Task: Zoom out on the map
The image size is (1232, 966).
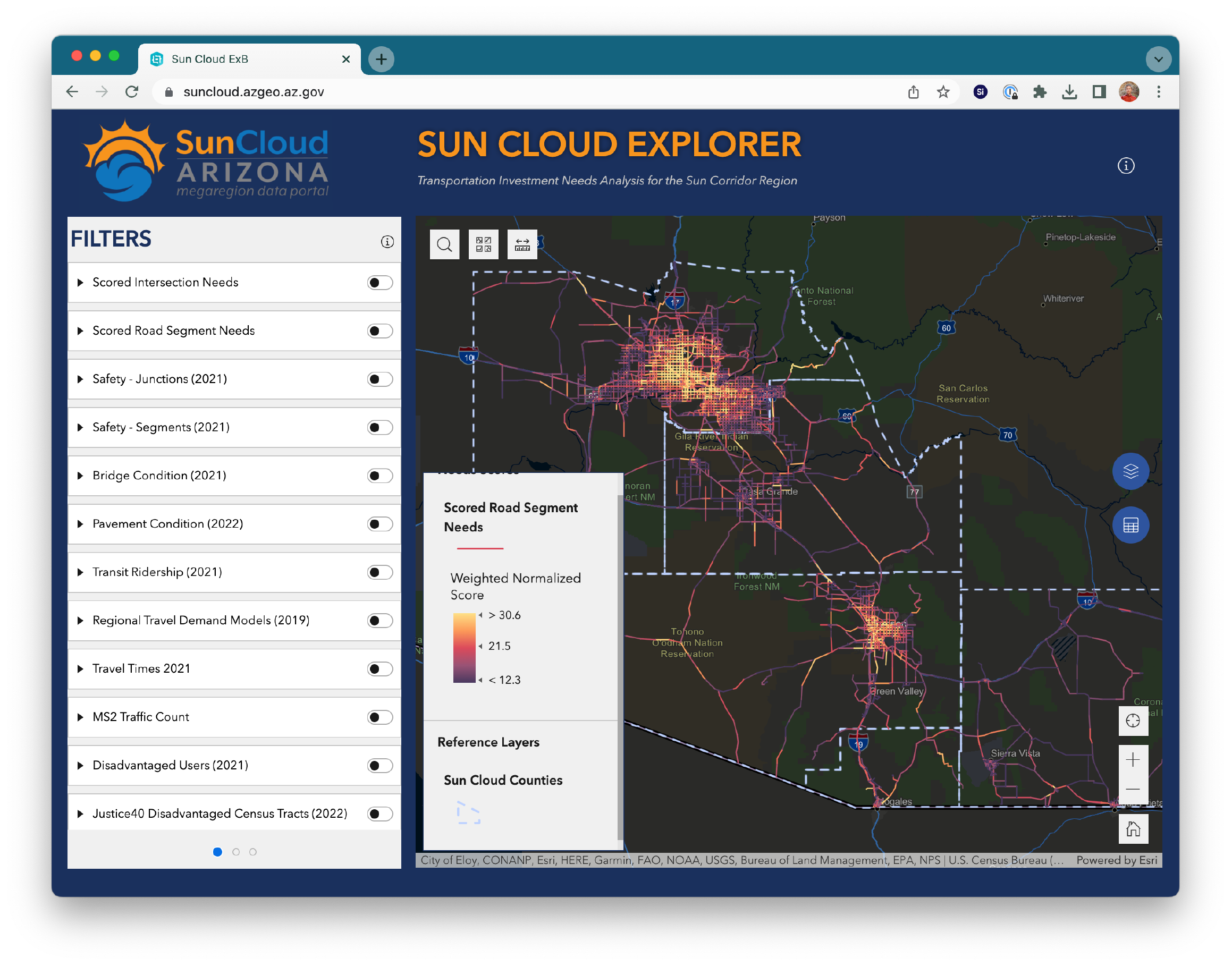Action: point(1133,789)
